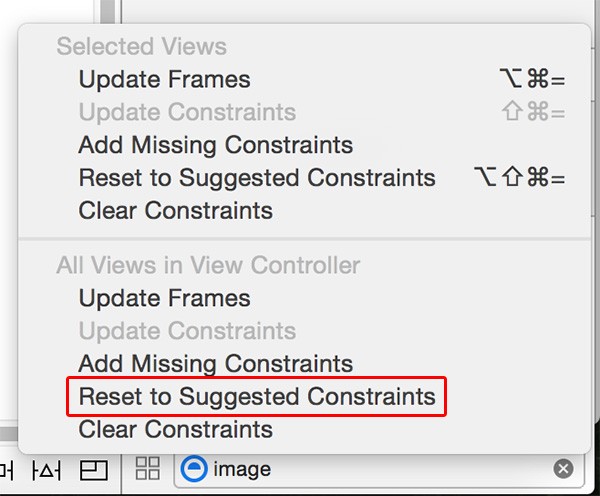This screenshot has width=600, height=496.
Task: Click the red-outlined Reset to Suggested Constraints item
Action: click(257, 396)
